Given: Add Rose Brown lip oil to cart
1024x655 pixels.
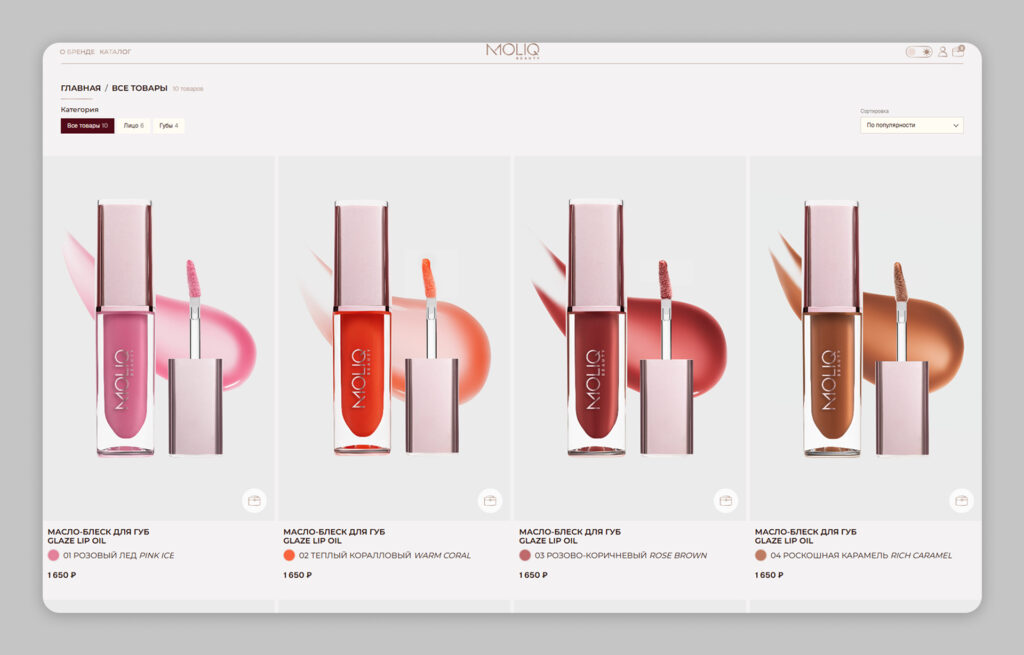Looking at the screenshot, I should [726, 501].
